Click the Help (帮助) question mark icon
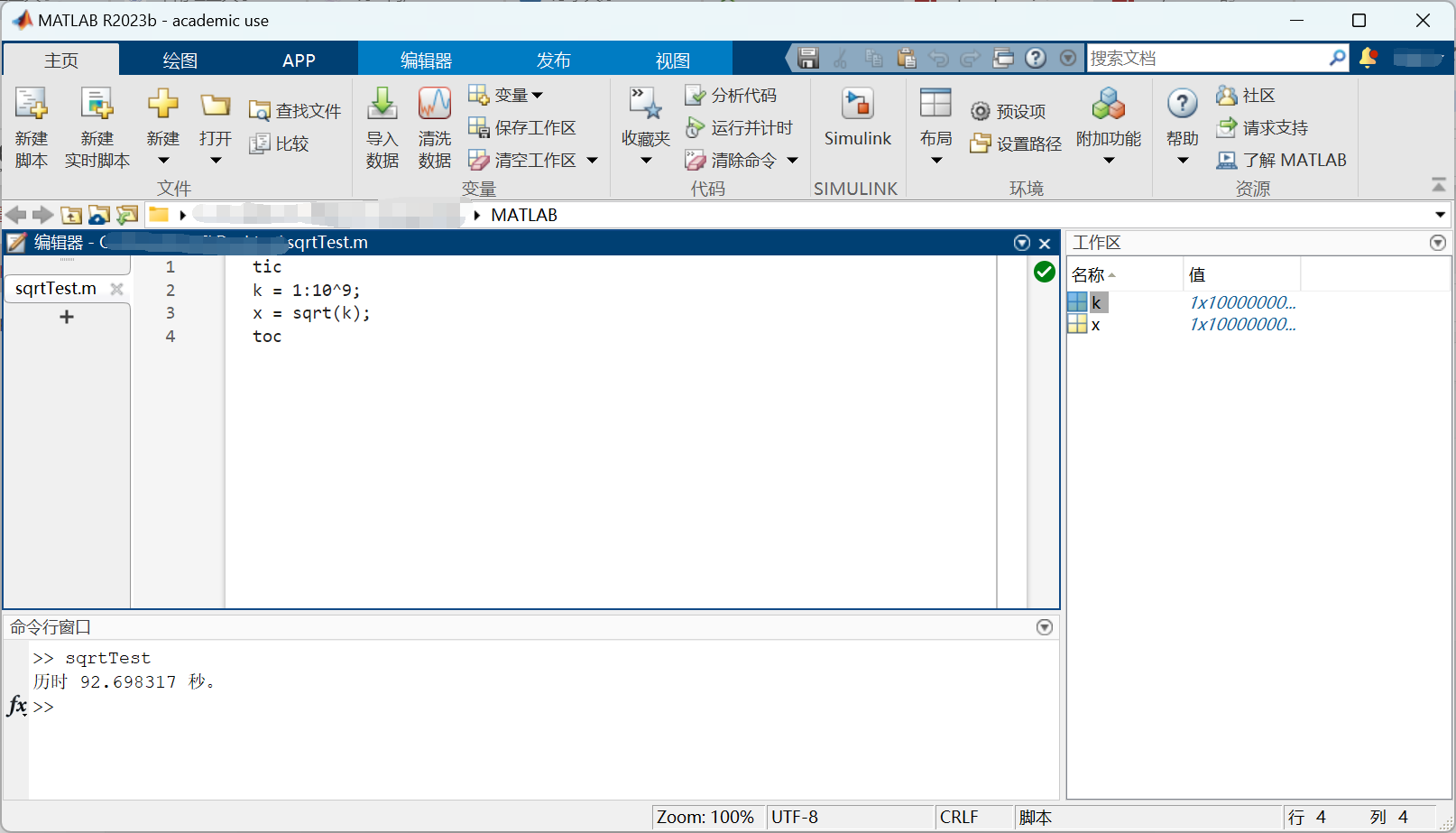1456x833 pixels. (1183, 104)
